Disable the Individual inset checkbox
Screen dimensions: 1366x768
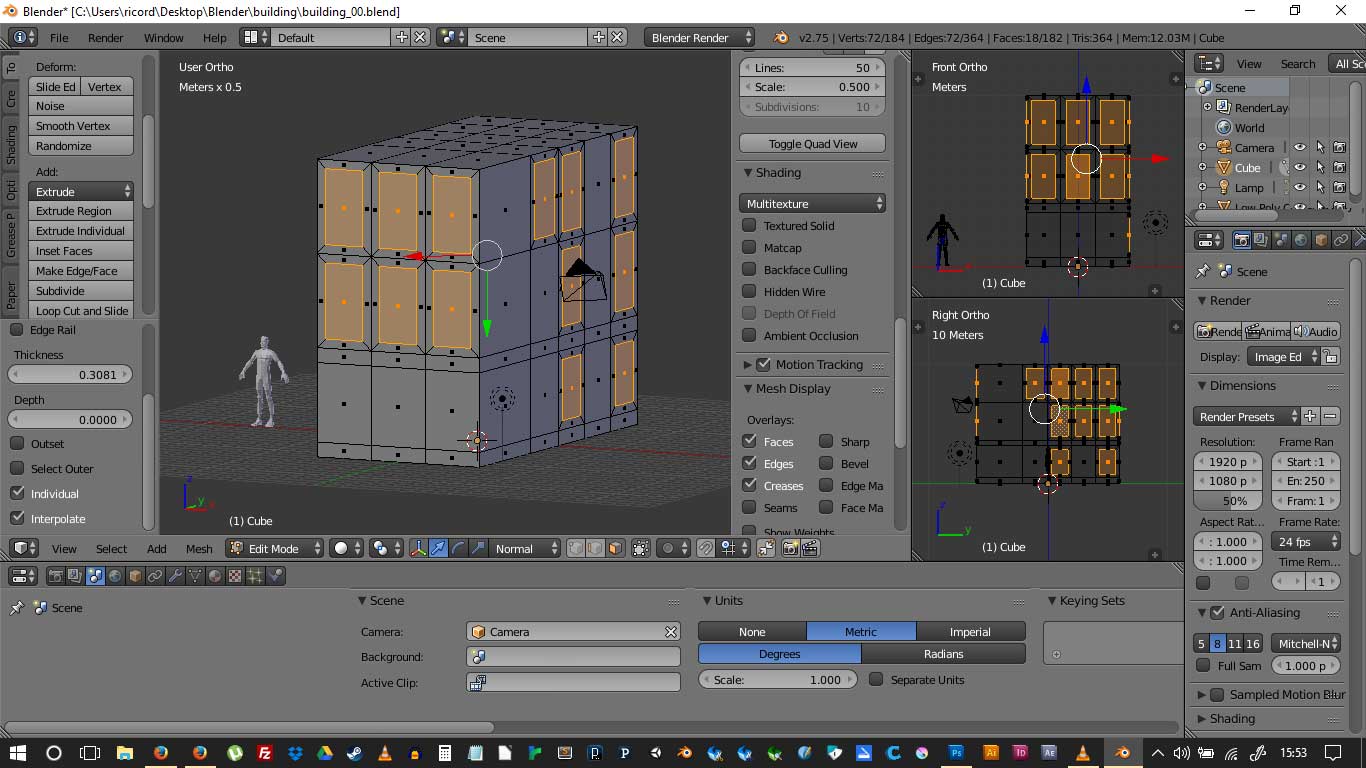17,494
